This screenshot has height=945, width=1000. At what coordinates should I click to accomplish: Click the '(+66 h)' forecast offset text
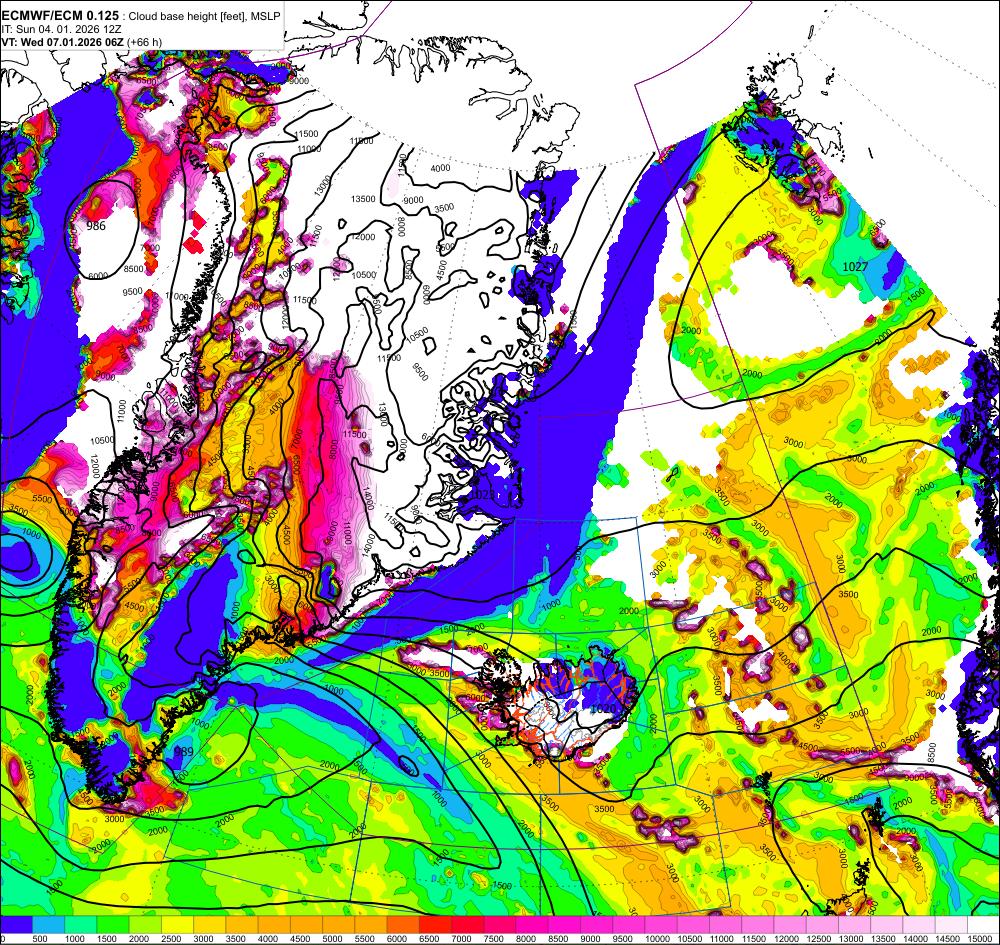click(x=145, y=42)
